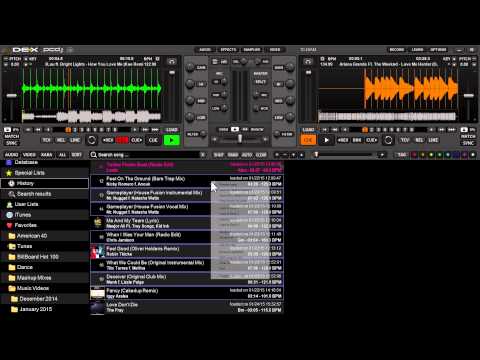This screenshot has height=360, width=480.
Task: Click MATCH on the right deck
Action: click(468, 136)
